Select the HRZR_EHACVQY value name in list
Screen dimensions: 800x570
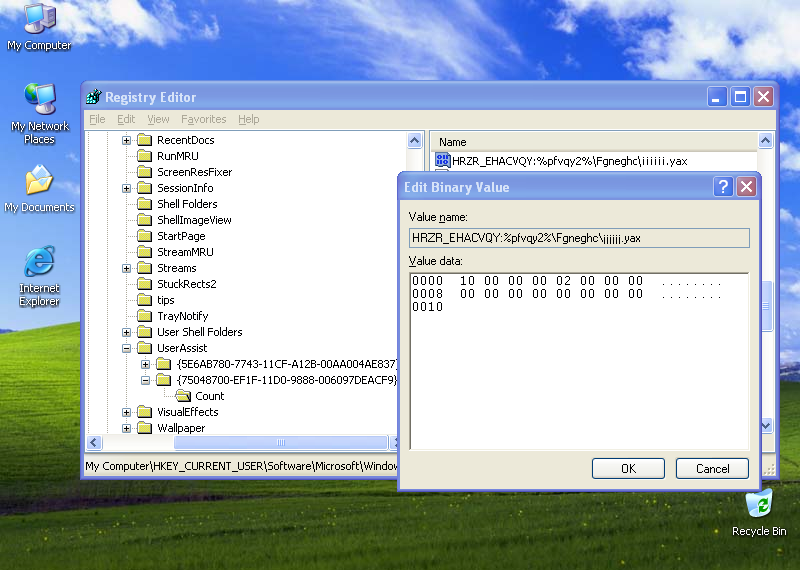(569, 161)
